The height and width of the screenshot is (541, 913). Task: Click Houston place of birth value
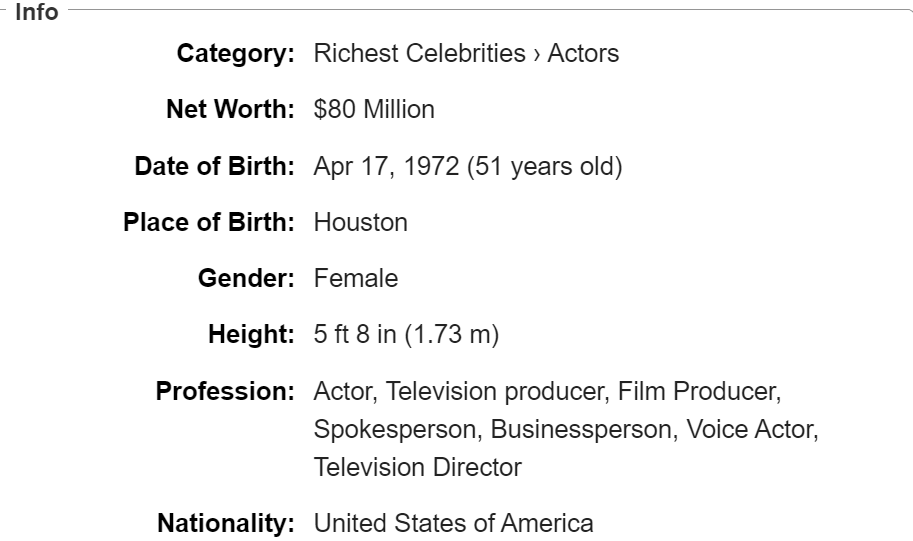360,222
